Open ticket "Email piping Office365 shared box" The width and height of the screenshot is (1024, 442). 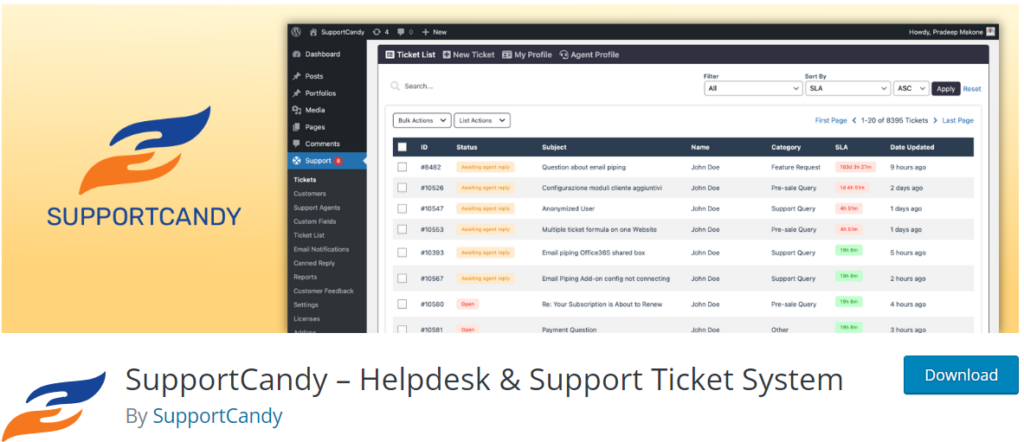594,252
